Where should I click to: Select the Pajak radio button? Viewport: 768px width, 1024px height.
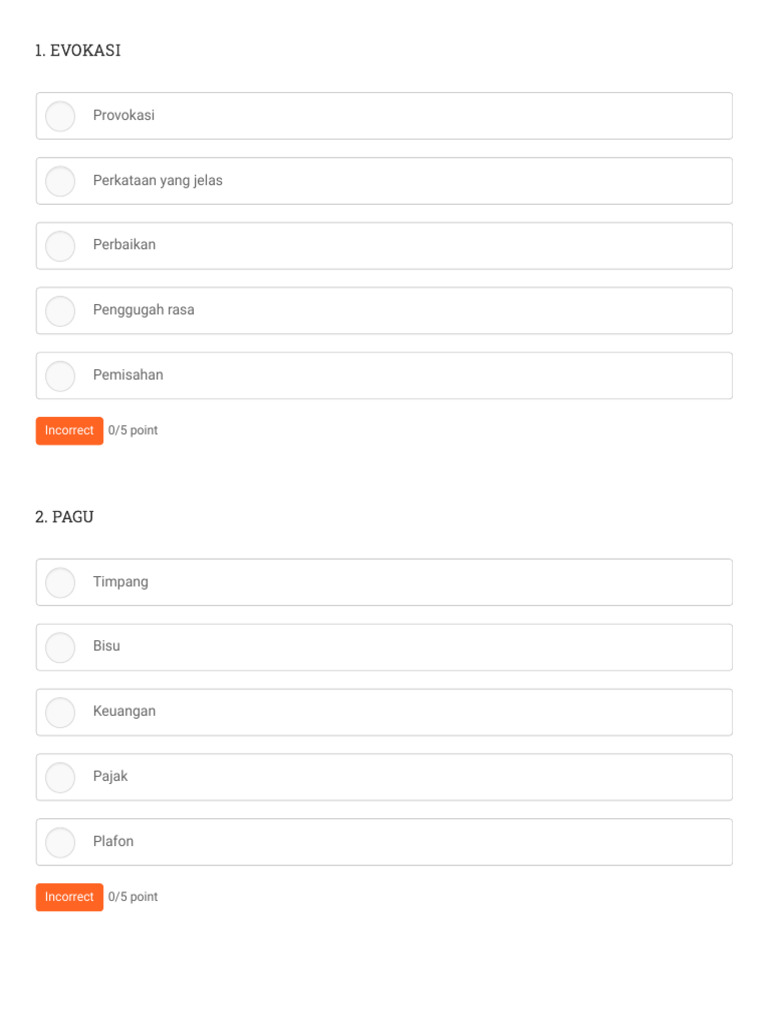60,777
